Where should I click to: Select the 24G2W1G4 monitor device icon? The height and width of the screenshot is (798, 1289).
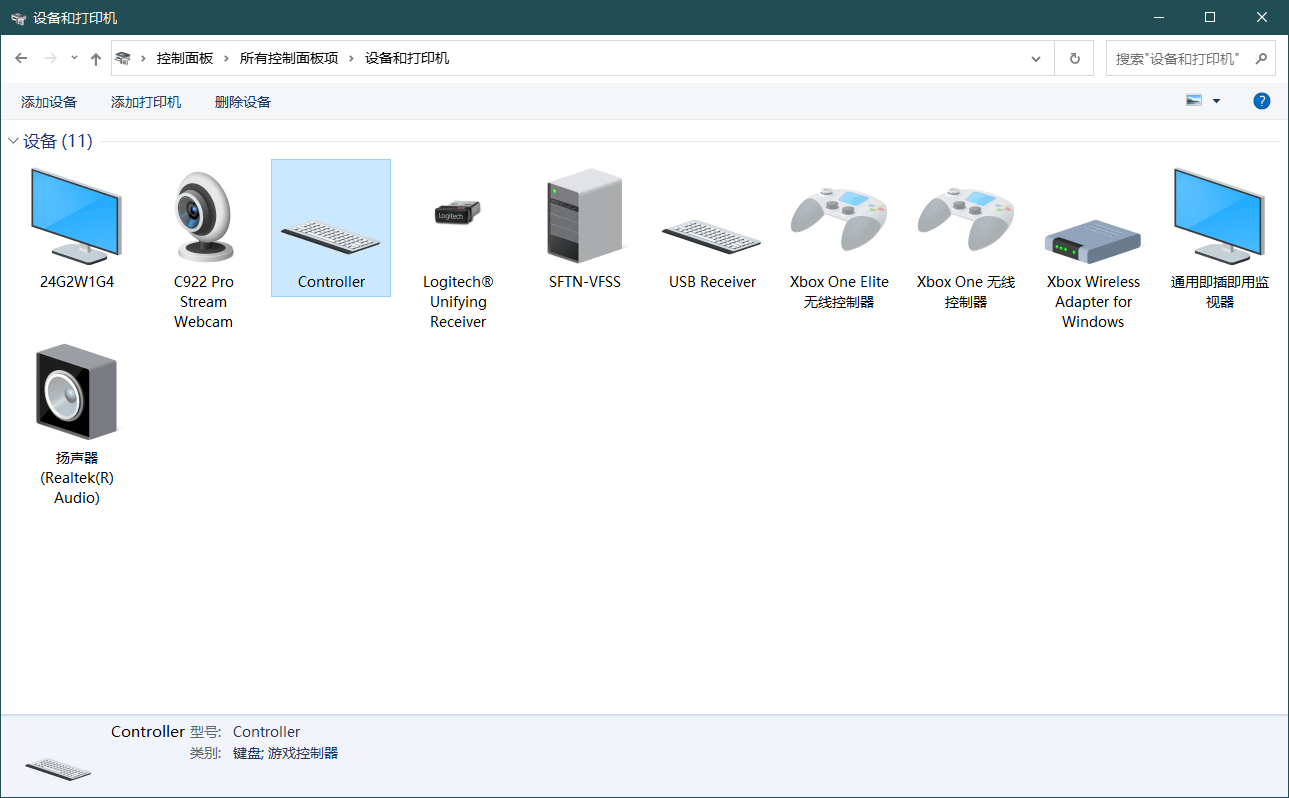77,215
